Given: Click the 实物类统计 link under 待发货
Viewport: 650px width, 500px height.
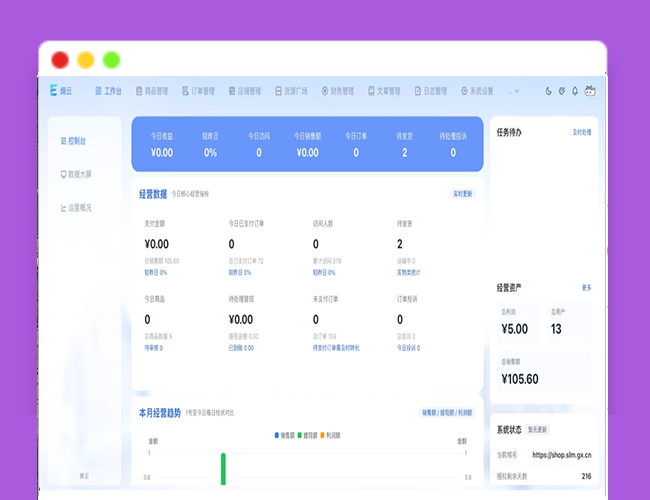Looking at the screenshot, I should click(x=408, y=272).
